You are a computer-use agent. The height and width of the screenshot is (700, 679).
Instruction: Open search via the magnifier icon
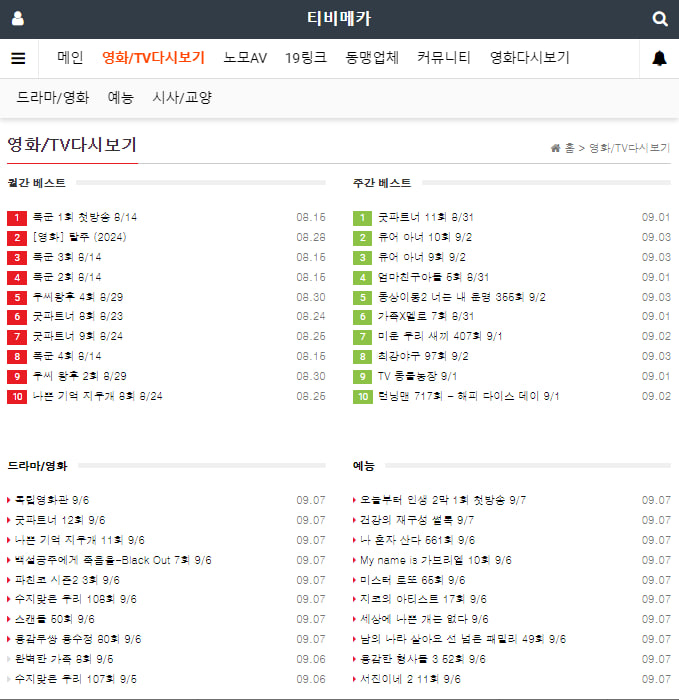[660, 19]
